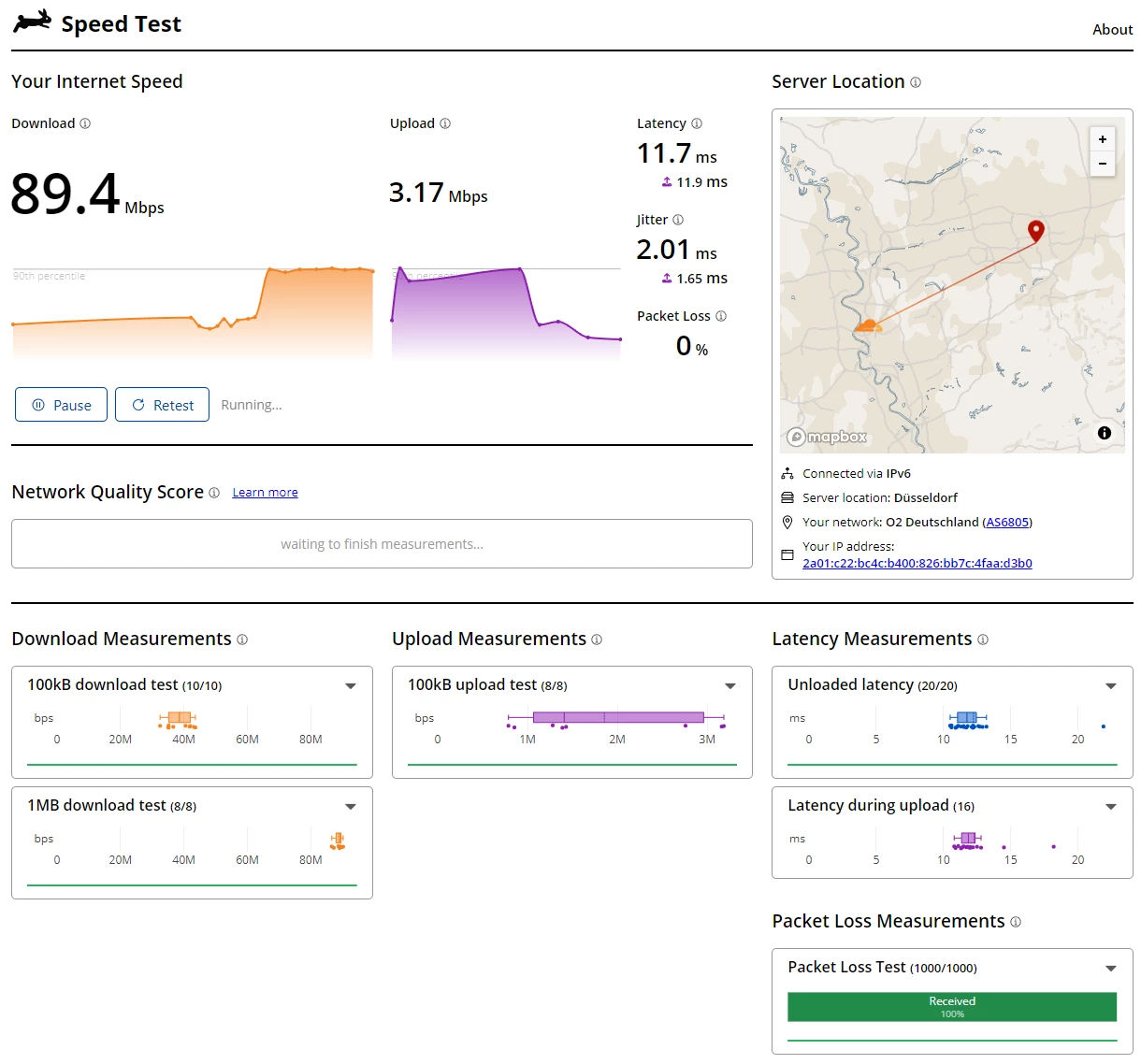Click the 1.65 ms loaded jitter value

tap(695, 279)
